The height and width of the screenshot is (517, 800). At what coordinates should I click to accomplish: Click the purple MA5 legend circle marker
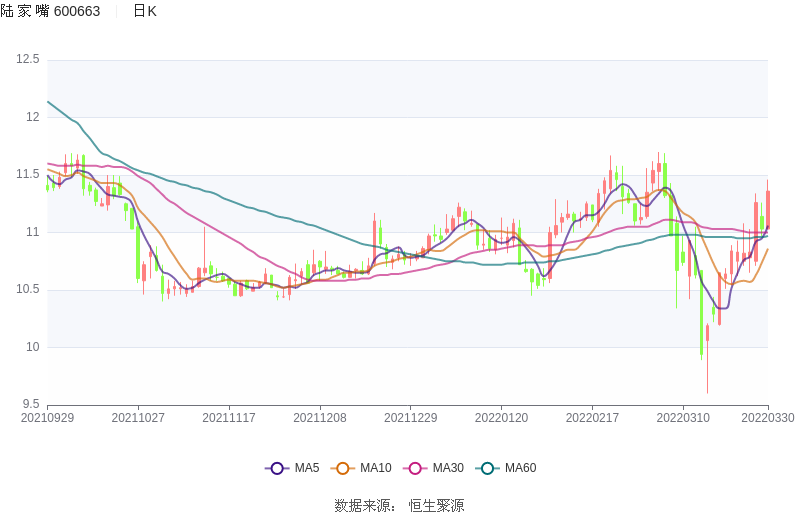[x=277, y=468]
